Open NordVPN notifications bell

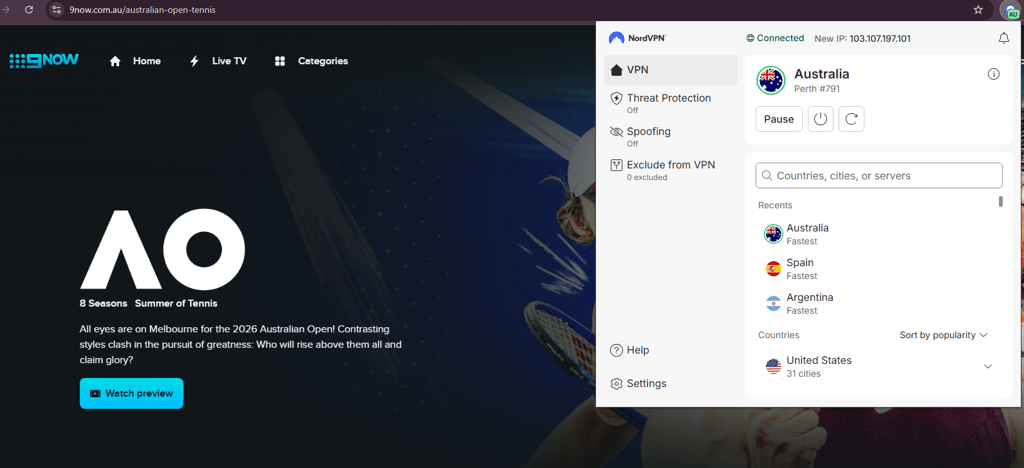click(x=1004, y=39)
